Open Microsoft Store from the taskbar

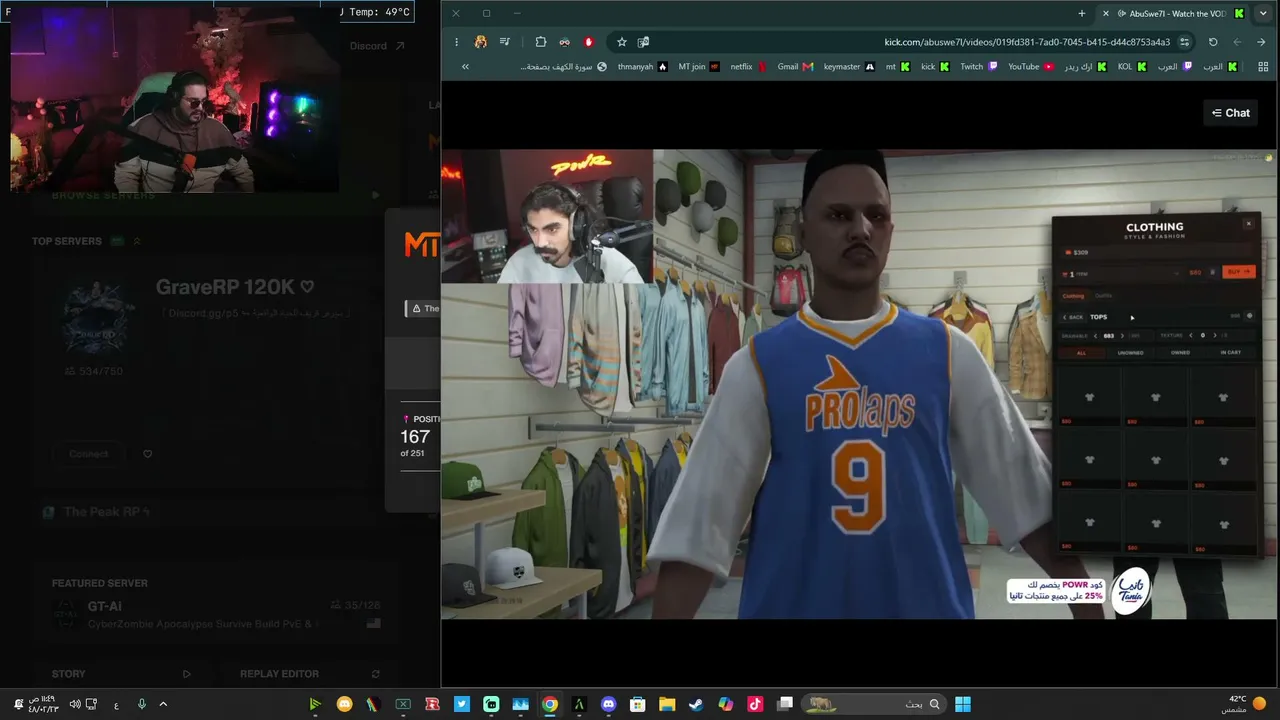pos(638,704)
